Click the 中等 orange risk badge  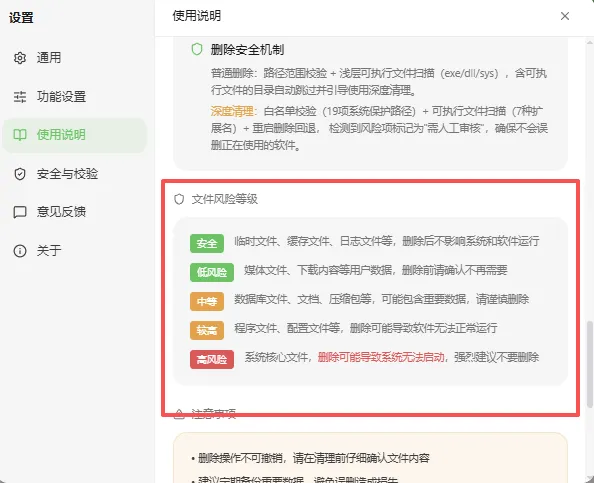[x=207, y=301]
